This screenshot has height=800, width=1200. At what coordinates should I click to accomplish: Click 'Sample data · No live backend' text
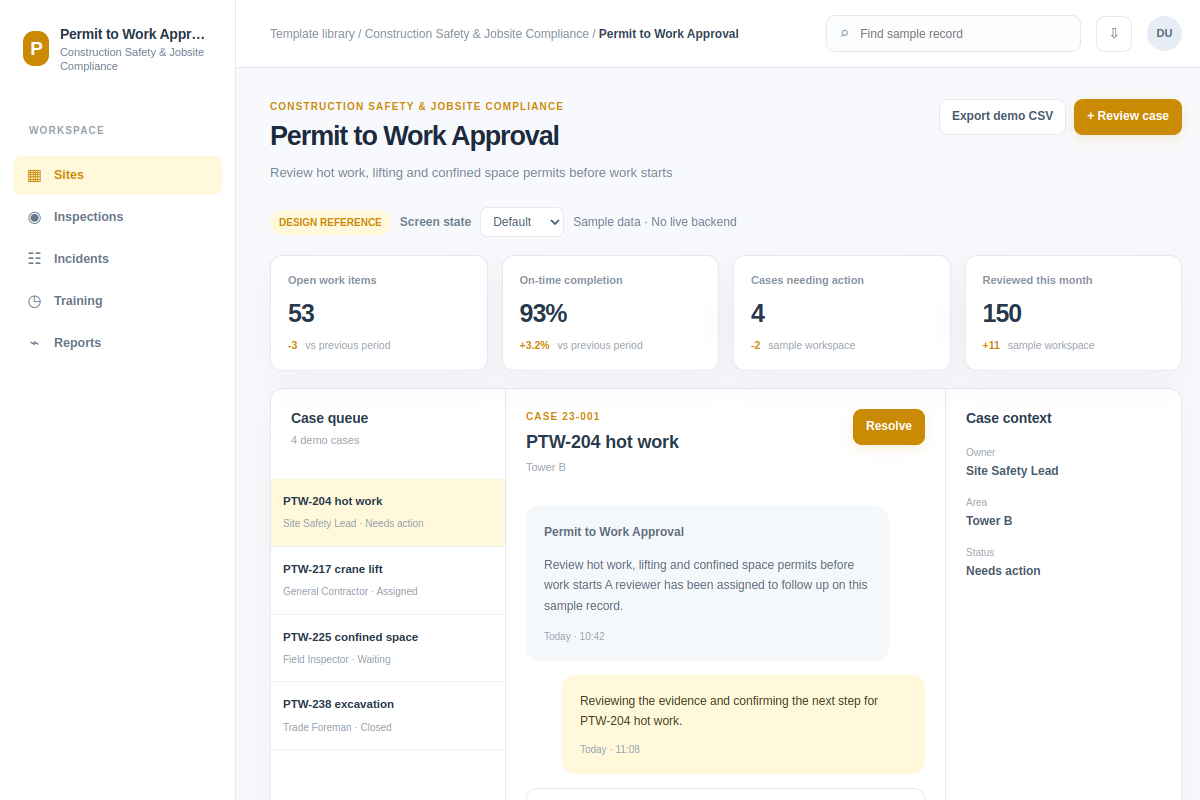tap(655, 222)
